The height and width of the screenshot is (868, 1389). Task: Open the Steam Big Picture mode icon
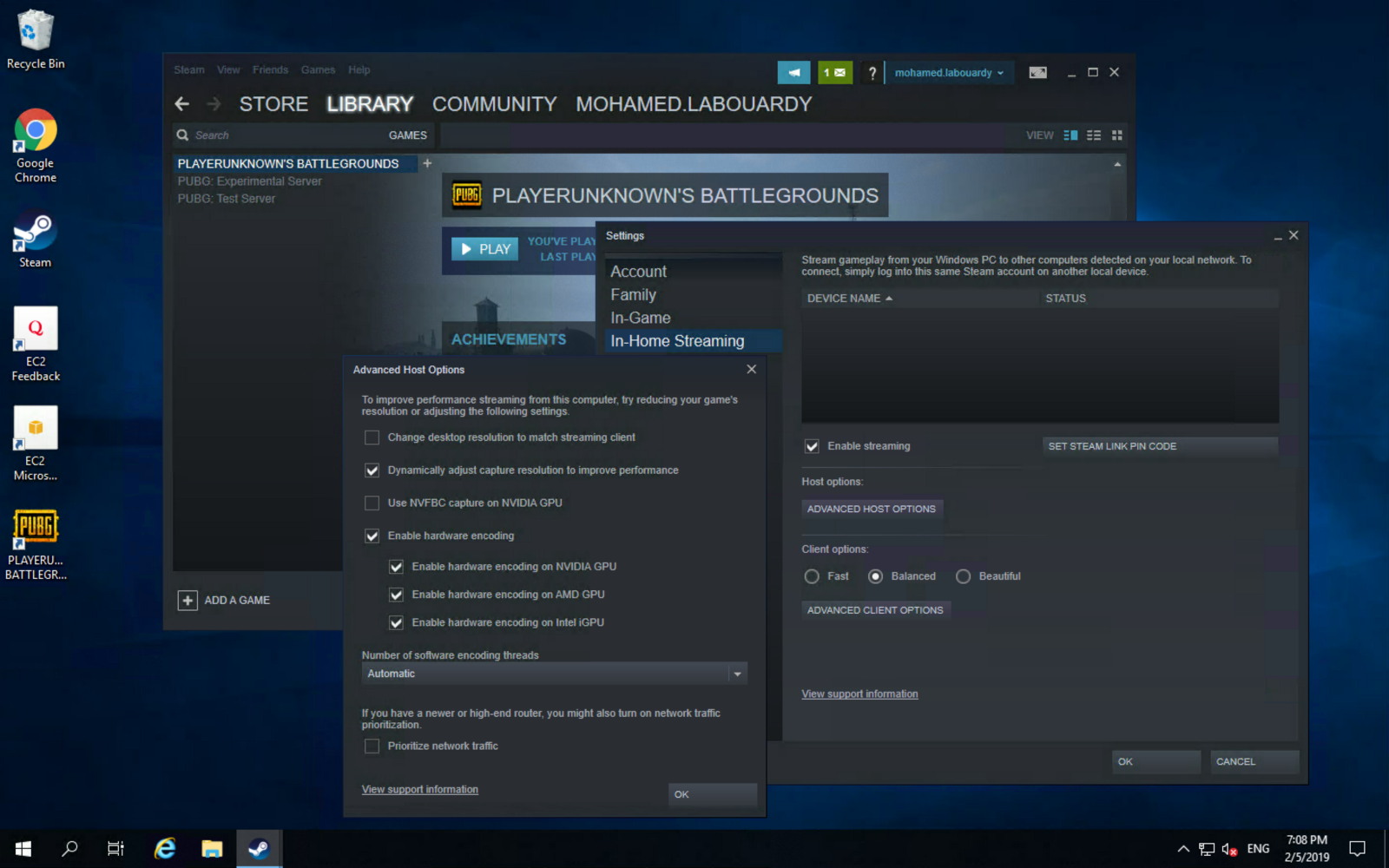click(1037, 73)
